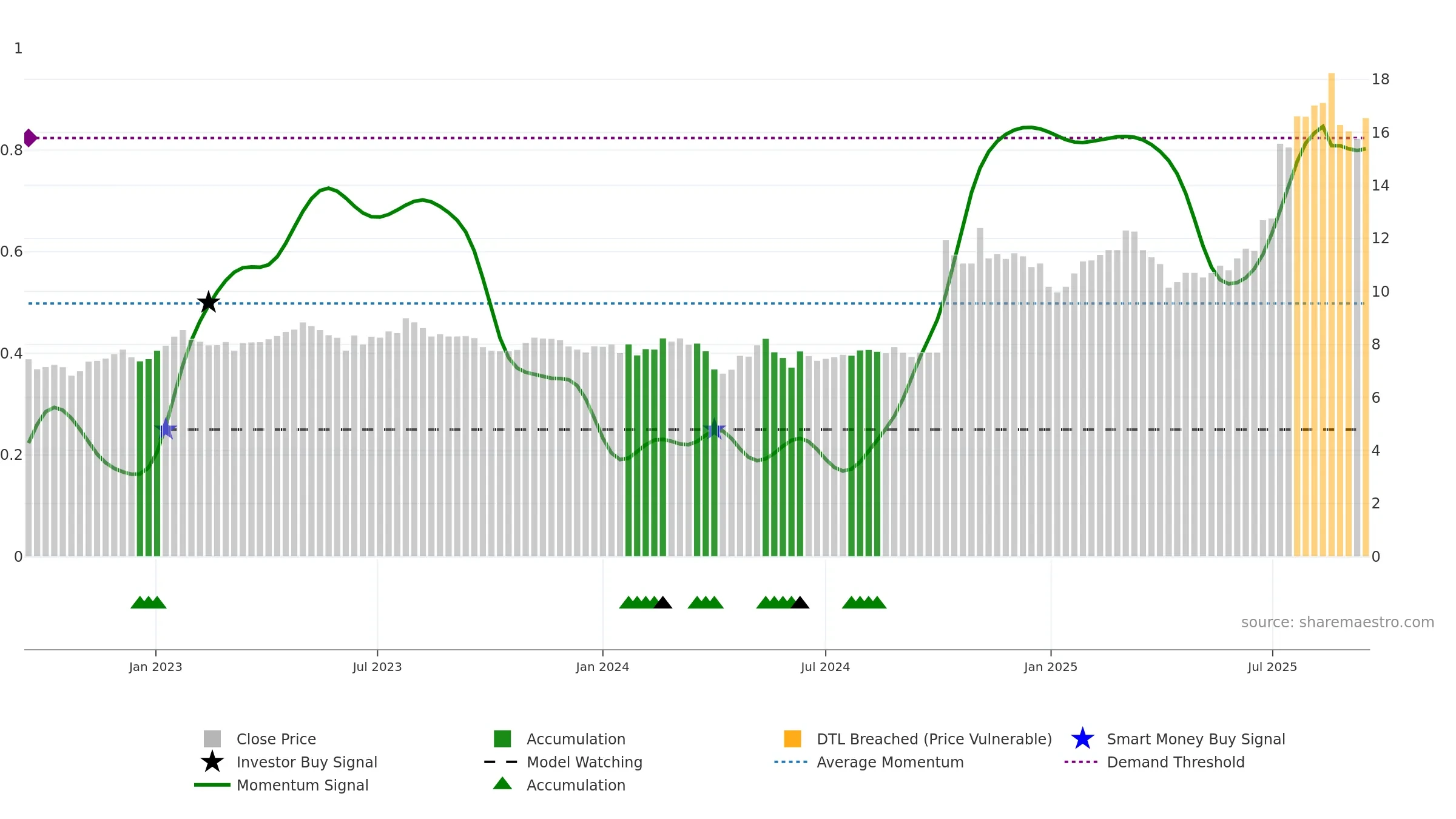Image resolution: width=1456 pixels, height=819 pixels.
Task: Click the green Accumulation square legend swatch
Action: [x=502, y=738]
